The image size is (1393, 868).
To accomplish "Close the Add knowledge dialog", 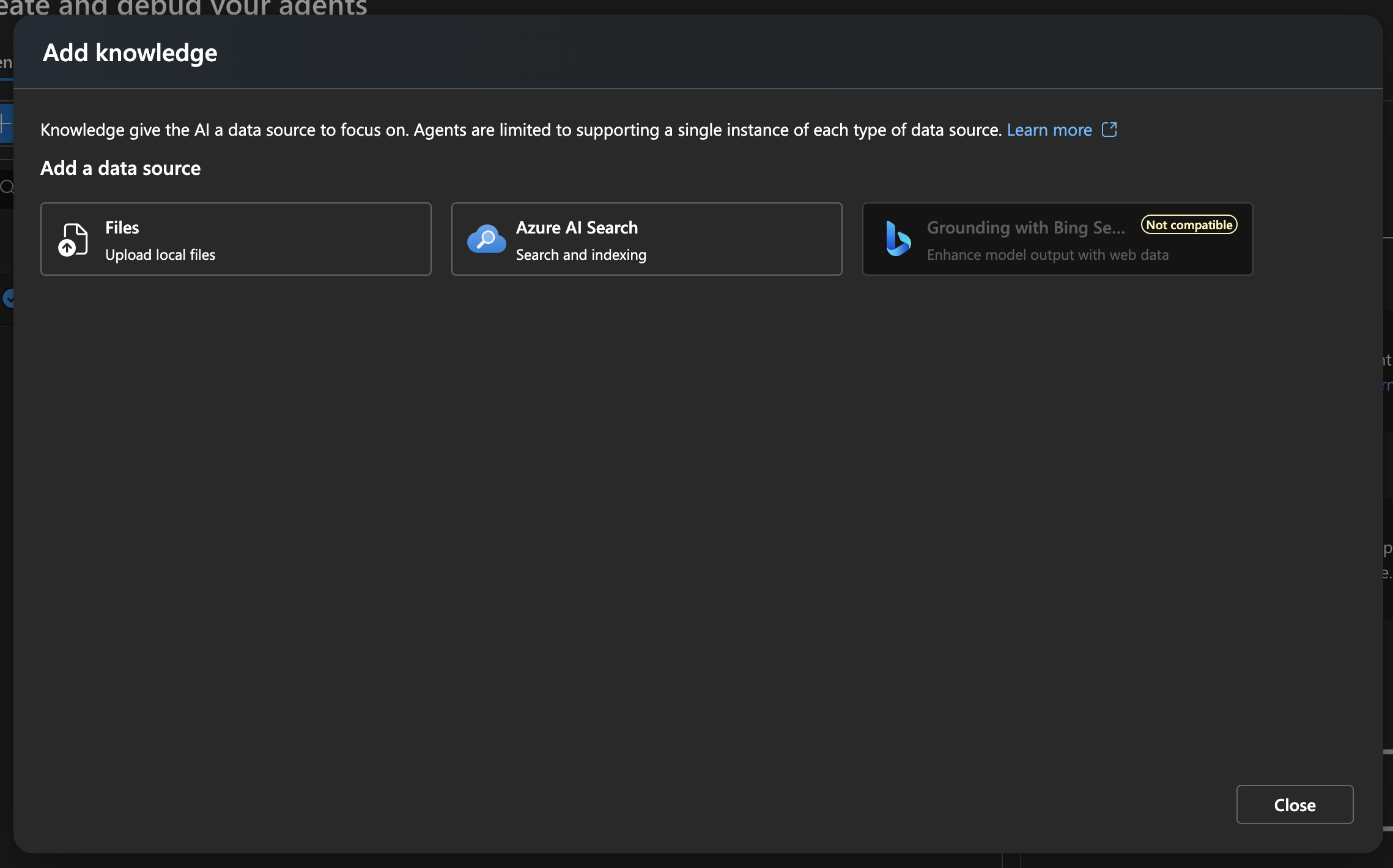I will (x=1294, y=804).
